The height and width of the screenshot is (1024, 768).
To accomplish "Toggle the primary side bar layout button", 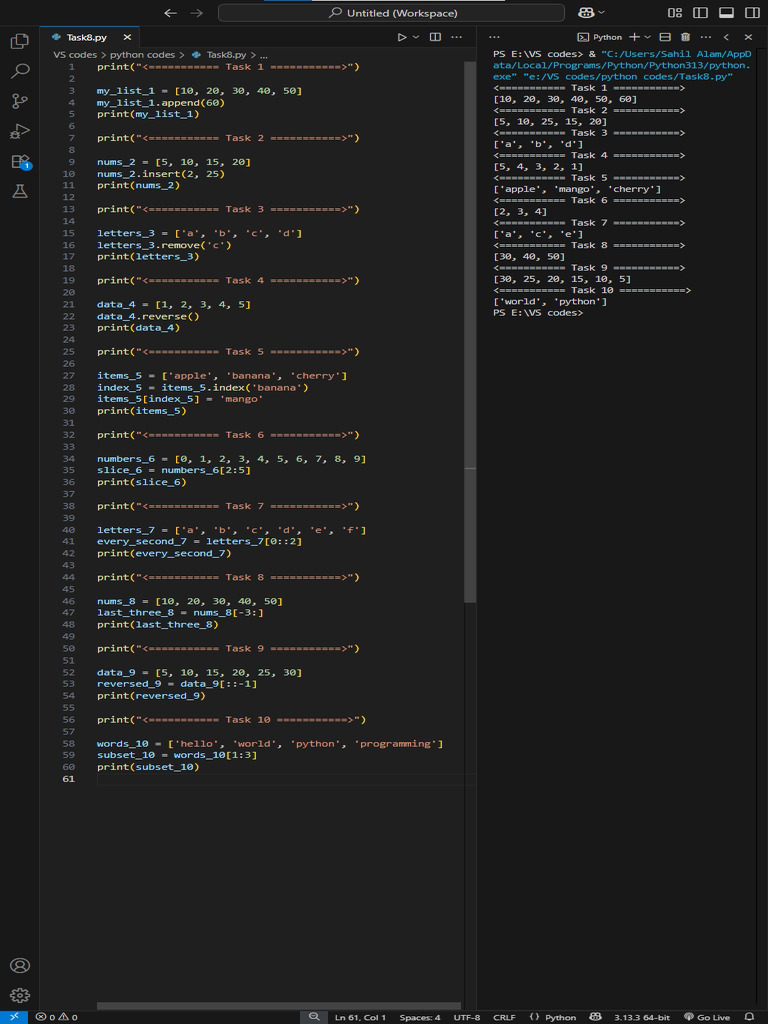I will point(700,13).
